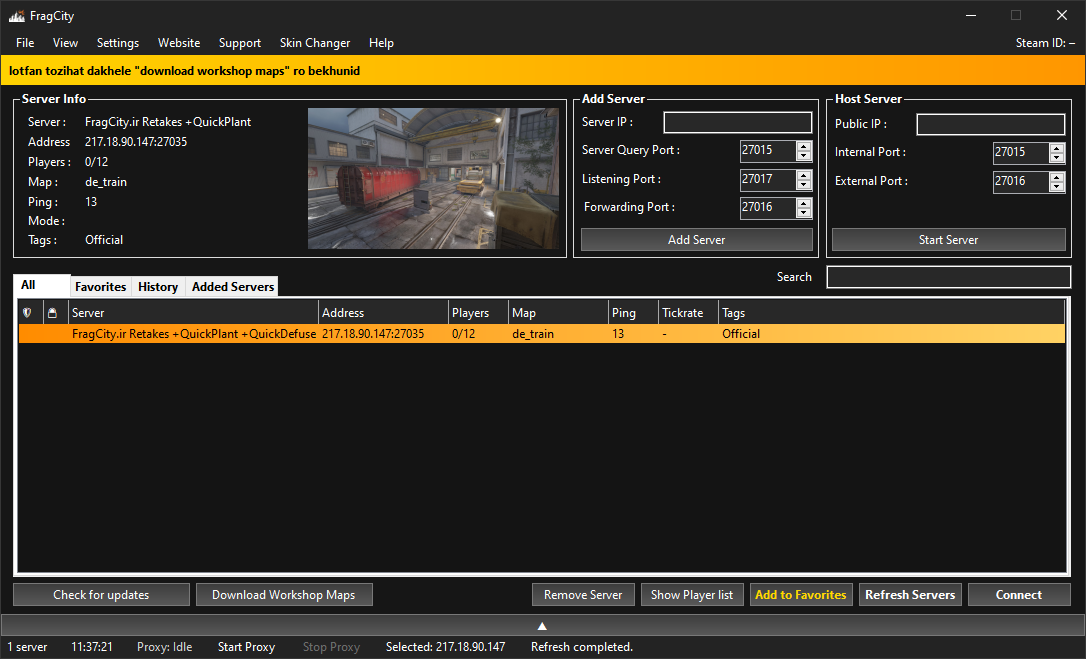Decrease External Port value
The height and width of the screenshot is (659, 1086).
point(1057,186)
